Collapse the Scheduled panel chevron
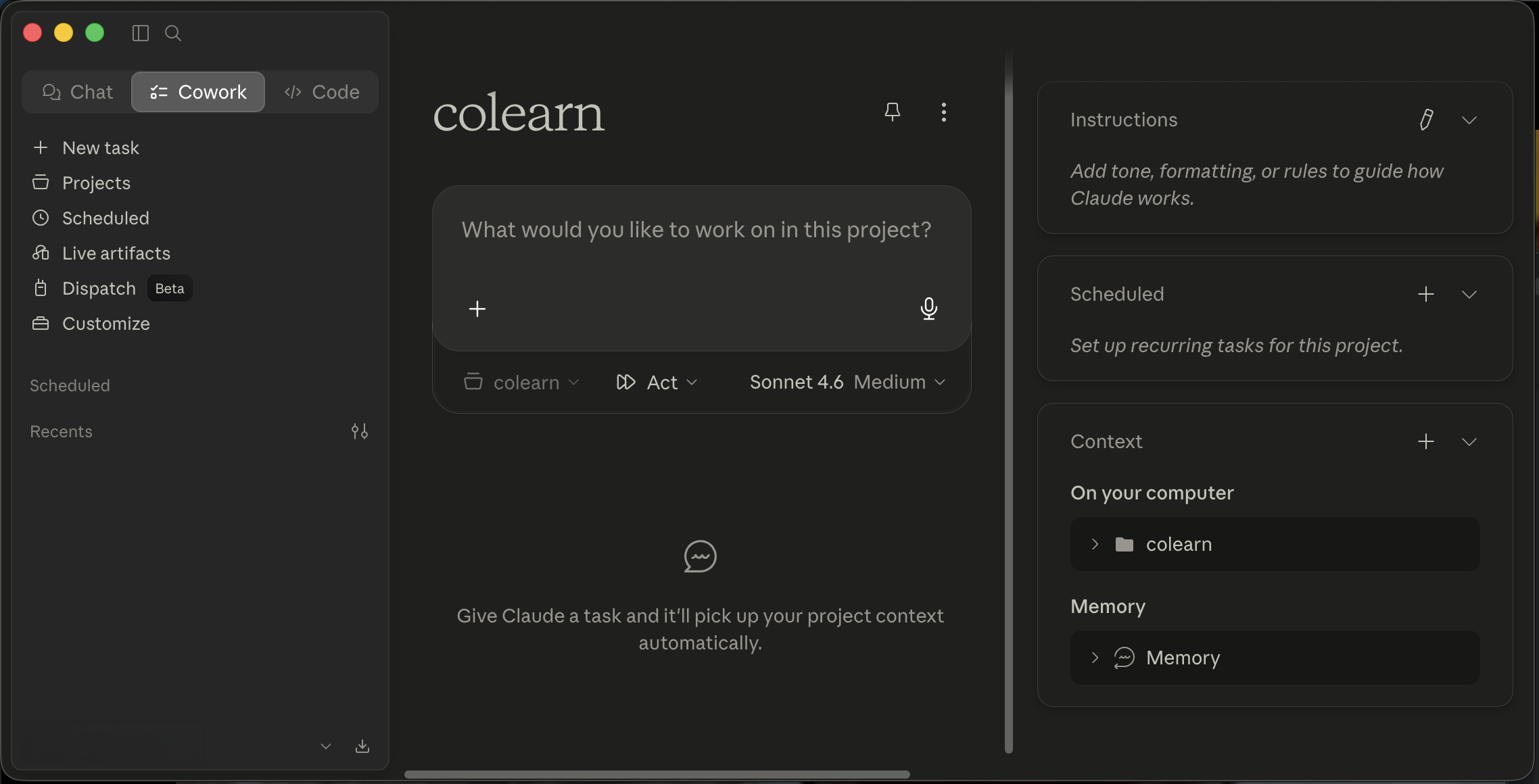The image size is (1539, 784). 1469,295
